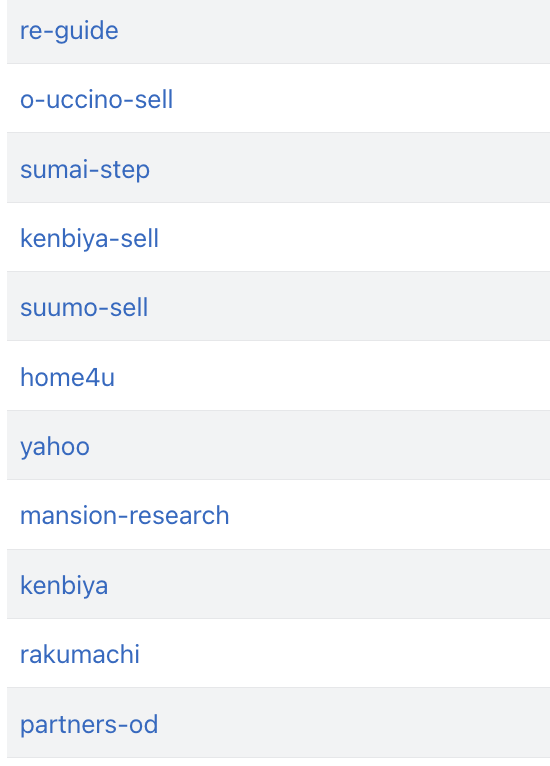The image size is (550, 766).
Task: Visit the suumo-sell link
Action: [84, 308]
